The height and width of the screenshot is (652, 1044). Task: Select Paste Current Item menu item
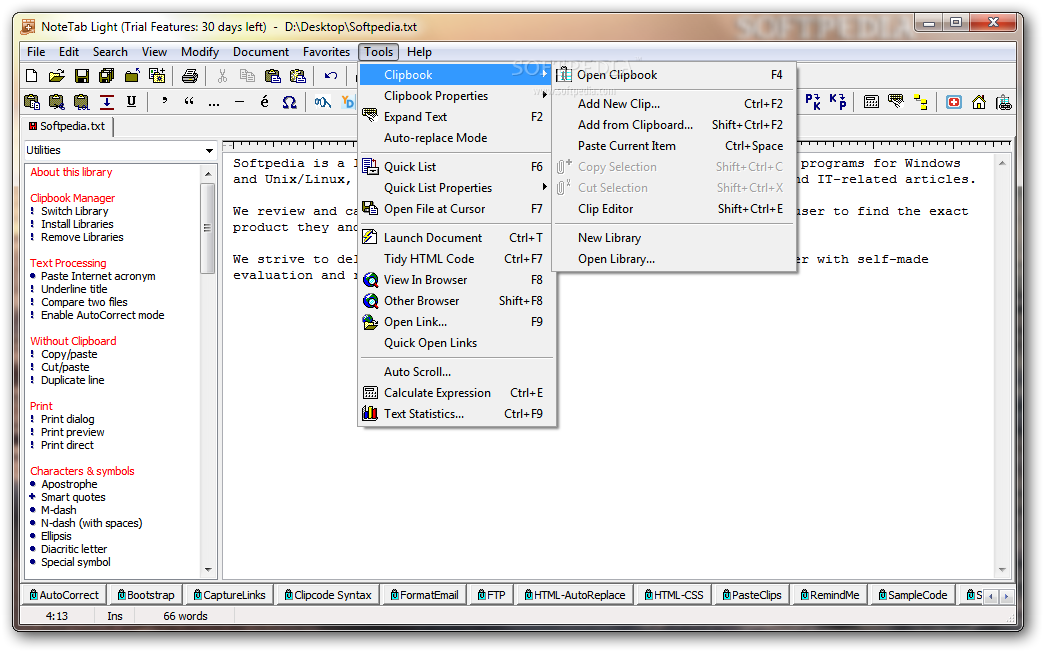674,146
